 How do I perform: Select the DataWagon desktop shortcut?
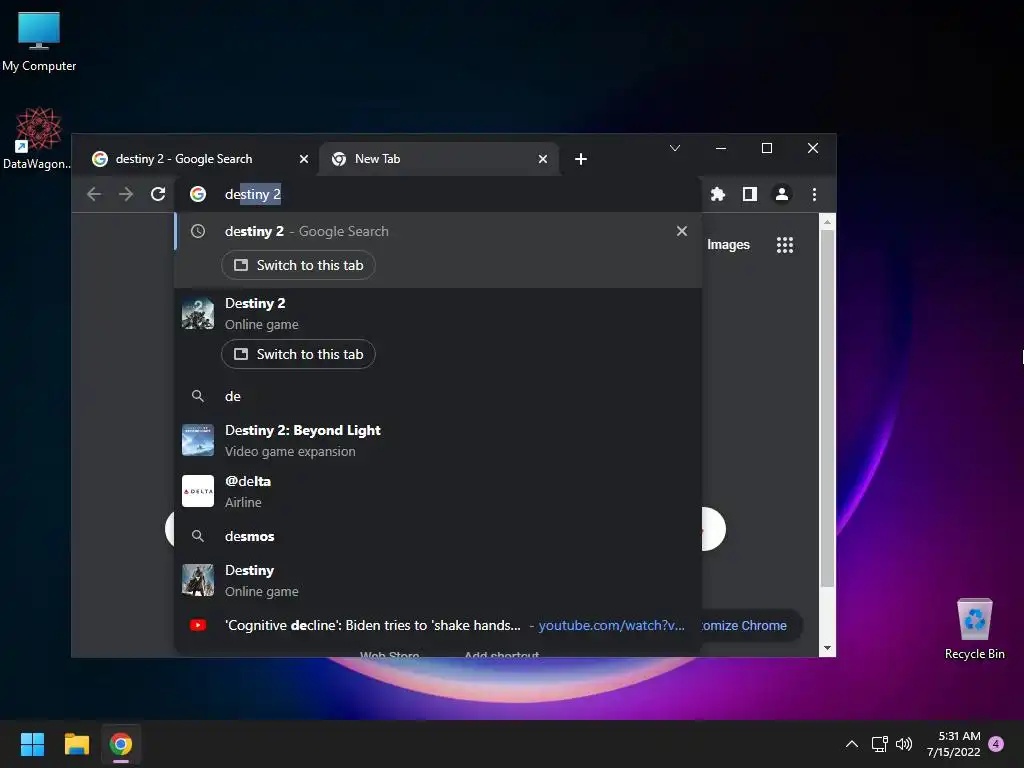[x=37, y=138]
